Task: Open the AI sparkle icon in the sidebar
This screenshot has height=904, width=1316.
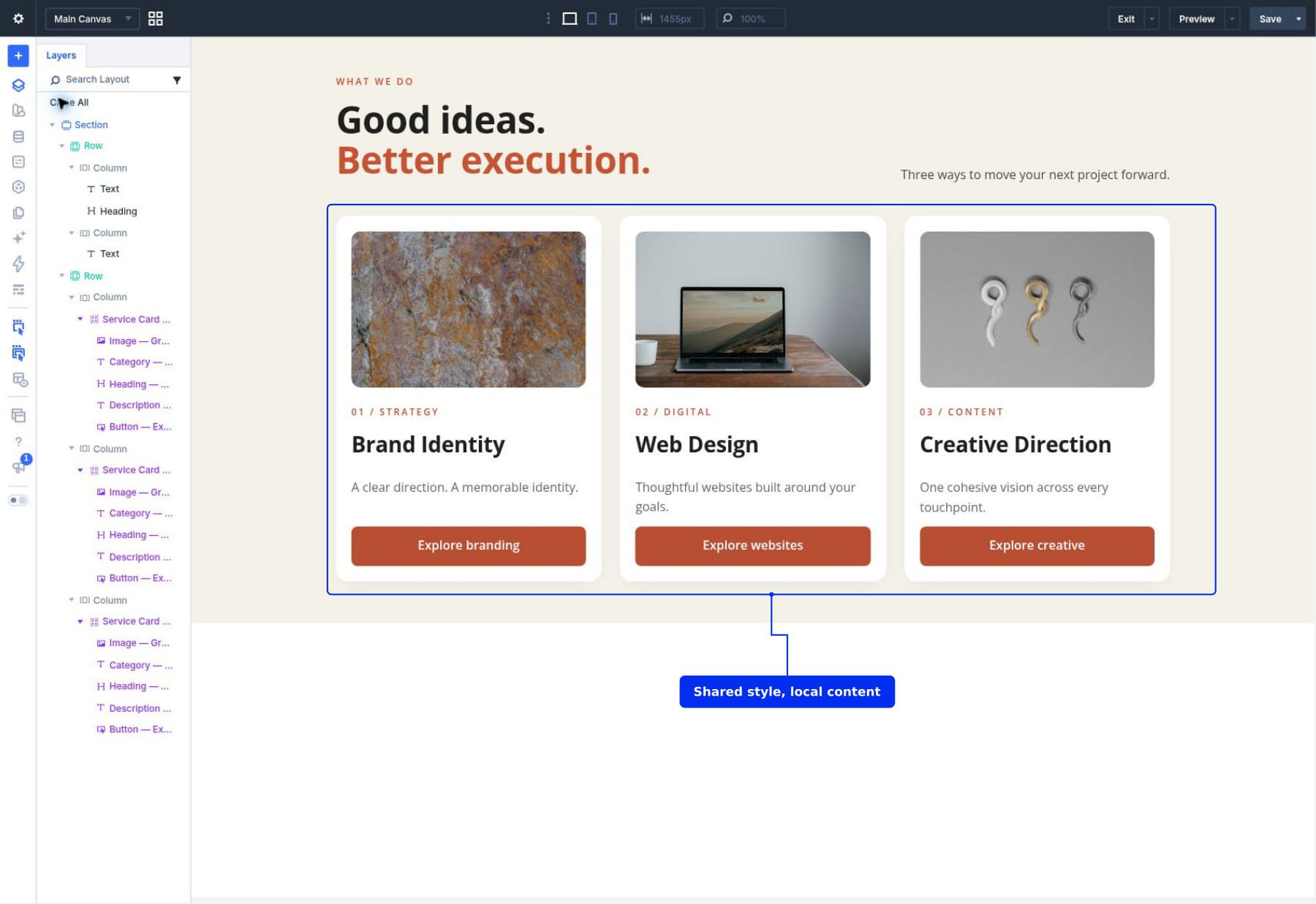Action: point(18,238)
